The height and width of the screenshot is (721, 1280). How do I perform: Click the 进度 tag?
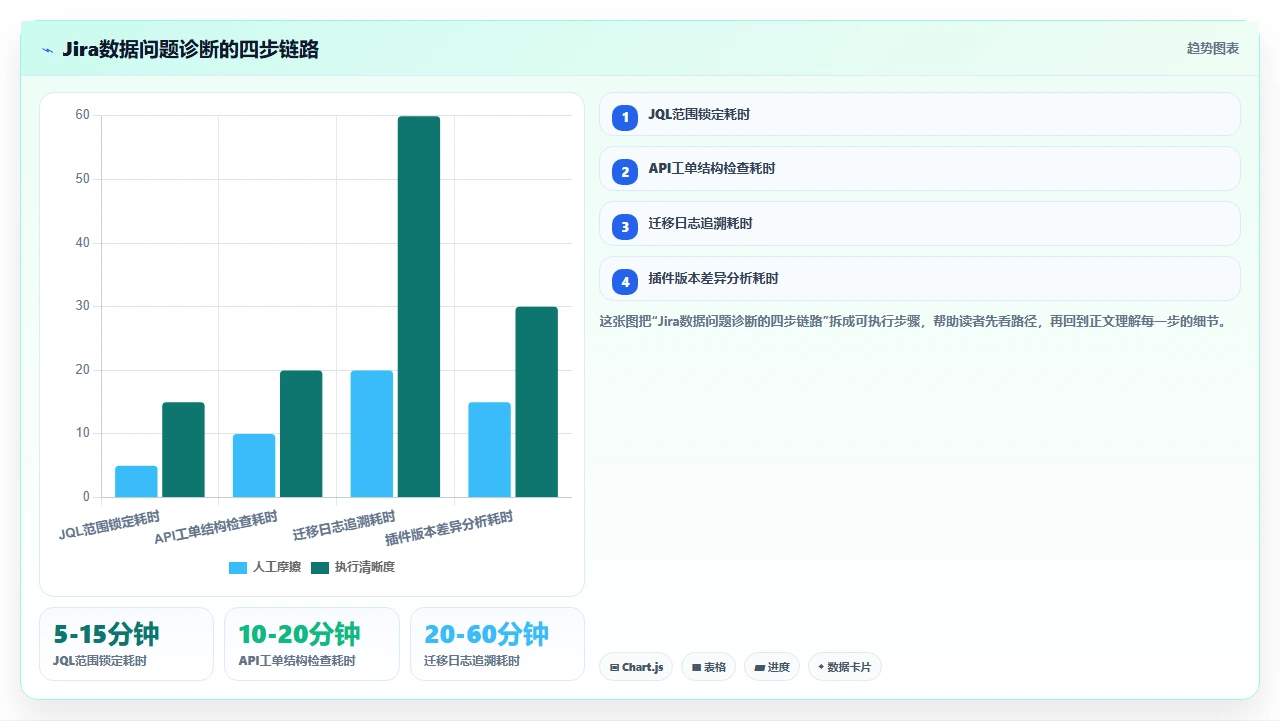[x=772, y=667]
